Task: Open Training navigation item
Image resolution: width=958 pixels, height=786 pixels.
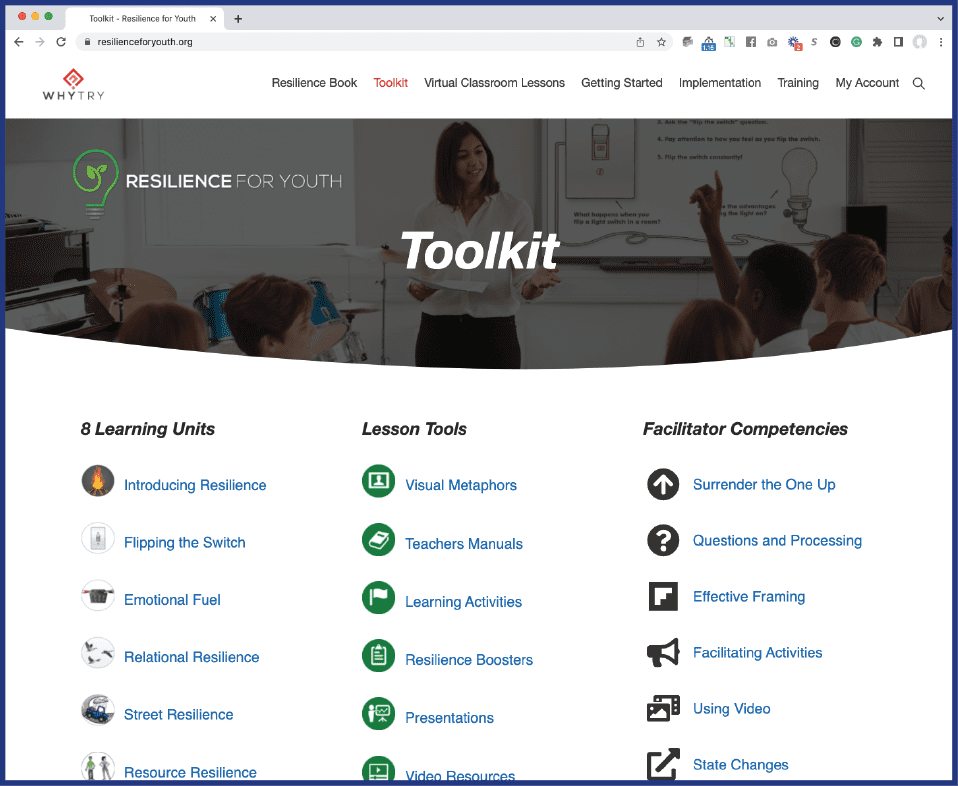Action: tap(798, 83)
